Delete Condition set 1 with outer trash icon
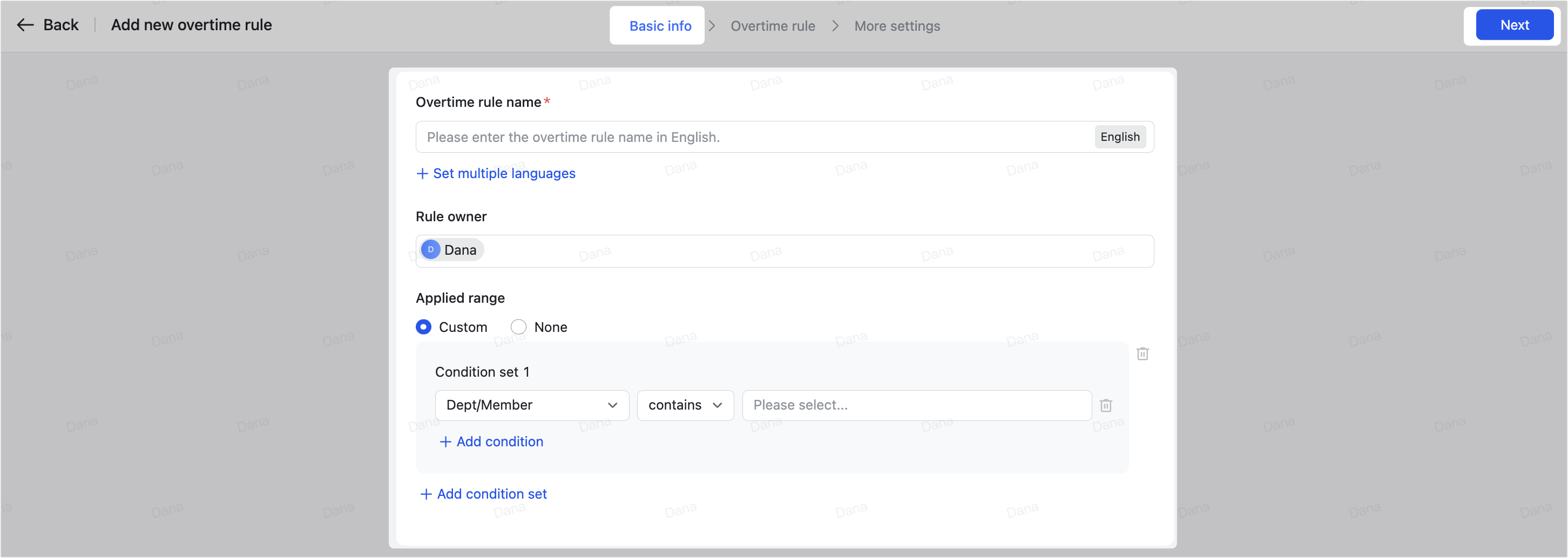Image resolution: width=1568 pixels, height=558 pixels. (x=1142, y=353)
